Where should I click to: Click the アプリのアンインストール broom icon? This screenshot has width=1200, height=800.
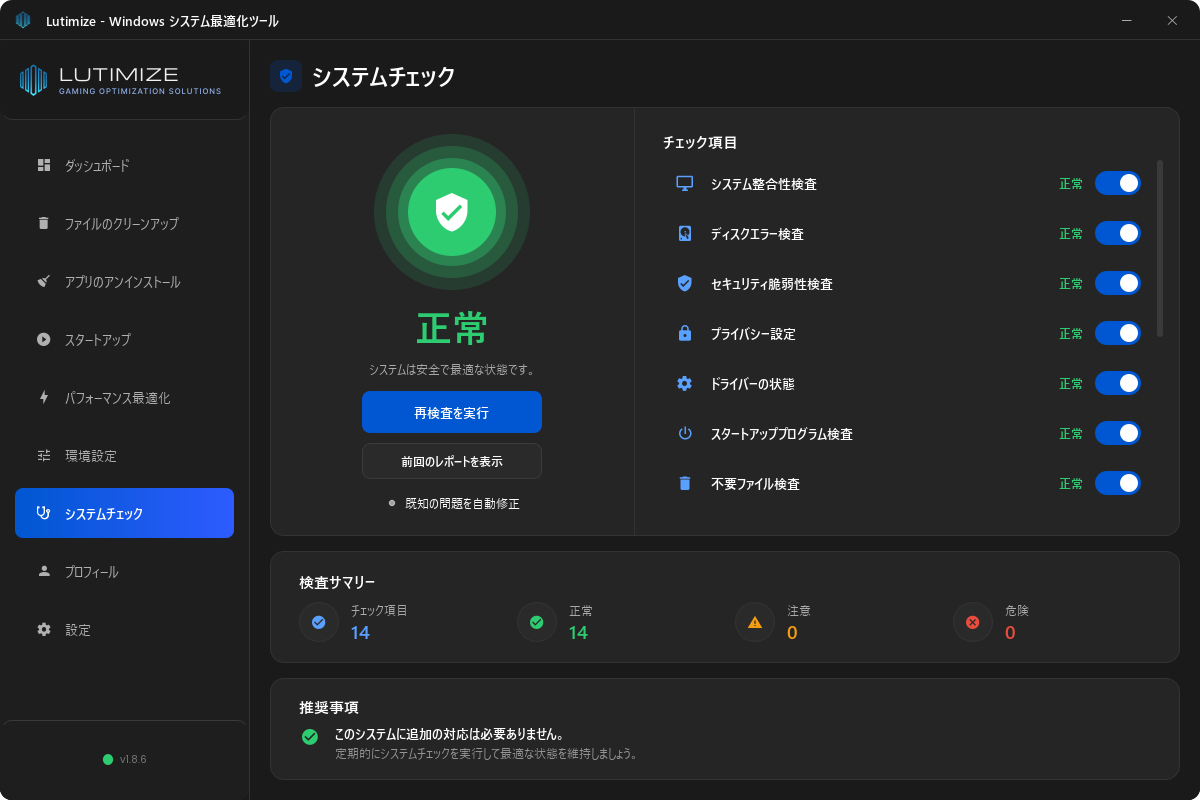click(44, 281)
